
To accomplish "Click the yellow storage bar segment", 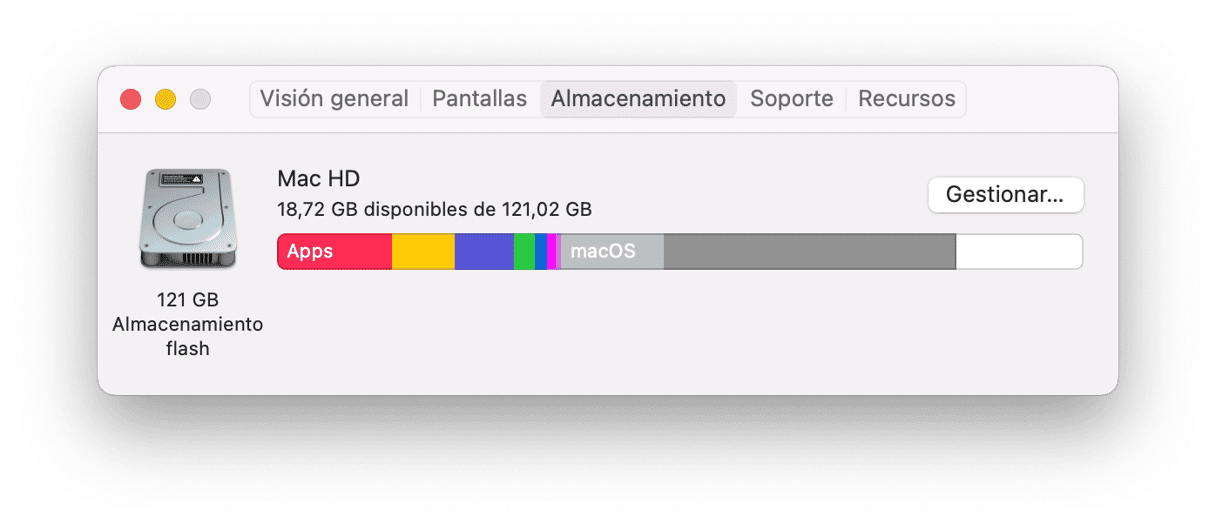I will coord(423,252).
